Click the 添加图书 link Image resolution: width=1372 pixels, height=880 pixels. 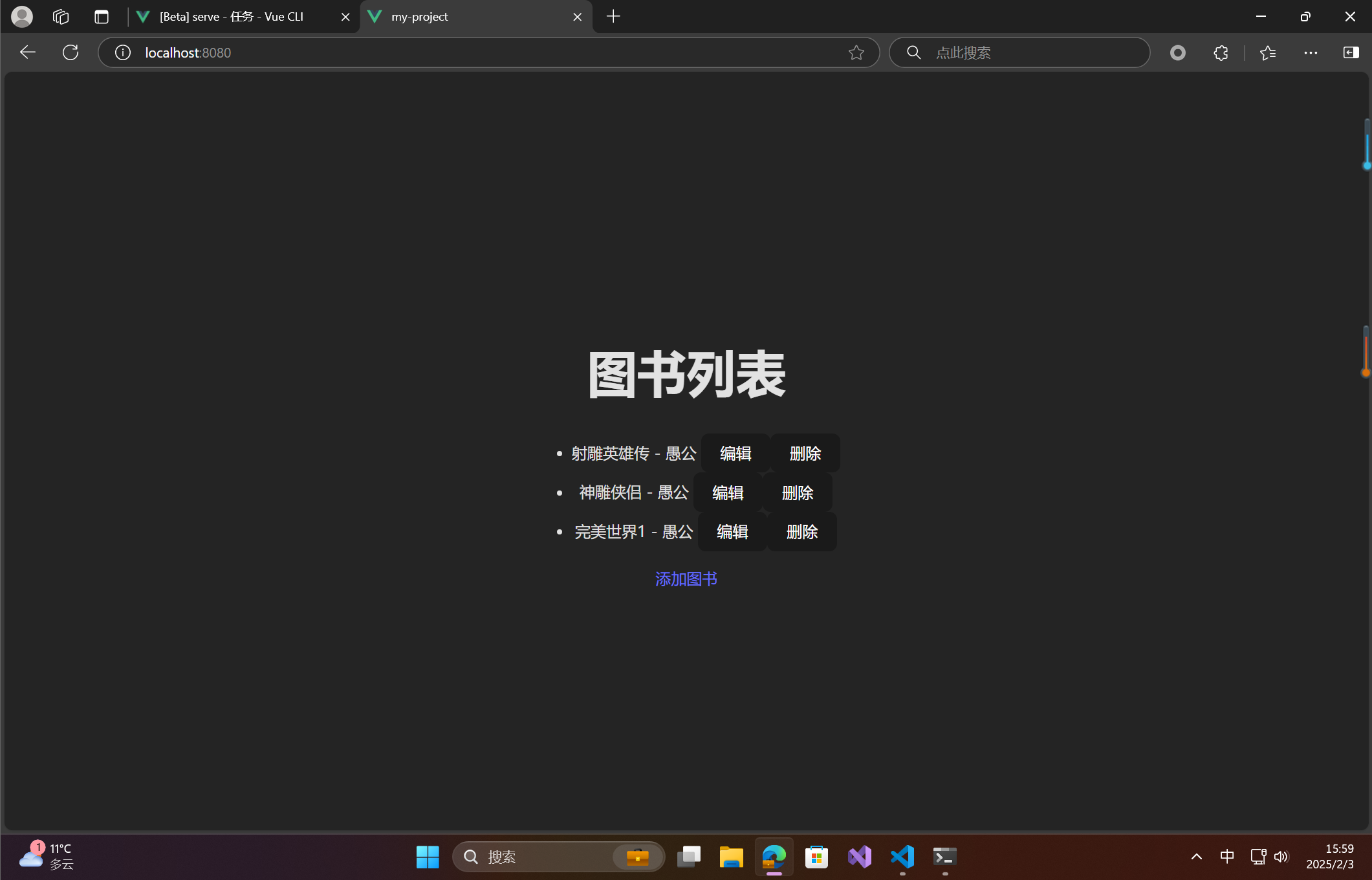685,579
